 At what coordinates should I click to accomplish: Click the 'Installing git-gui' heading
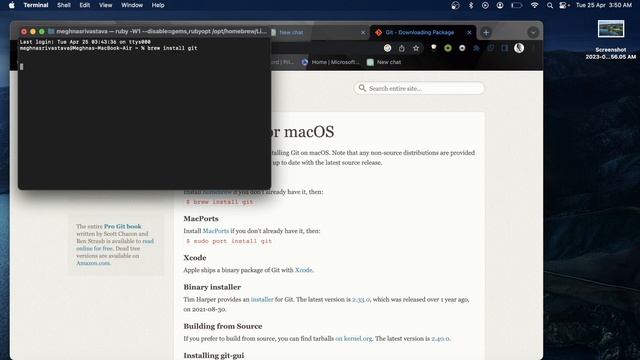(214, 356)
